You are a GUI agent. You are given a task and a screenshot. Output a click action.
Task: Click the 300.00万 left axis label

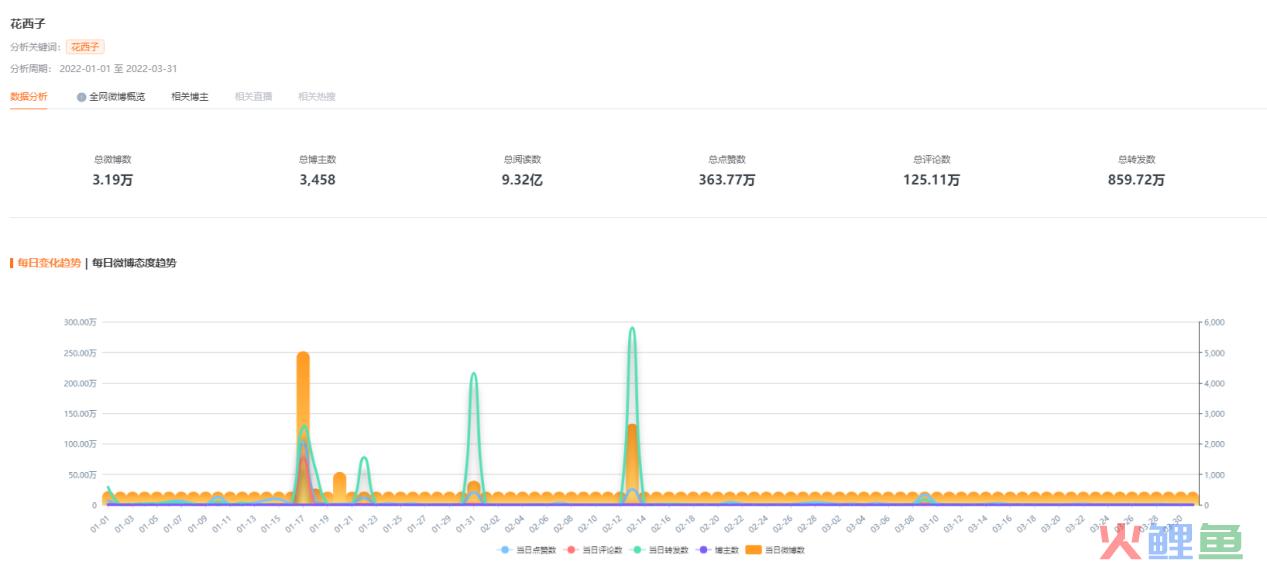click(x=80, y=322)
